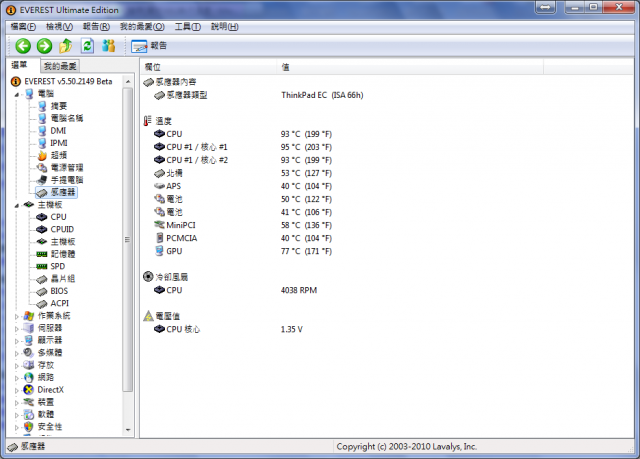Open the 我的最愛(O) menu
Image resolution: width=640 pixels, height=459 pixels.
click(x=142, y=27)
